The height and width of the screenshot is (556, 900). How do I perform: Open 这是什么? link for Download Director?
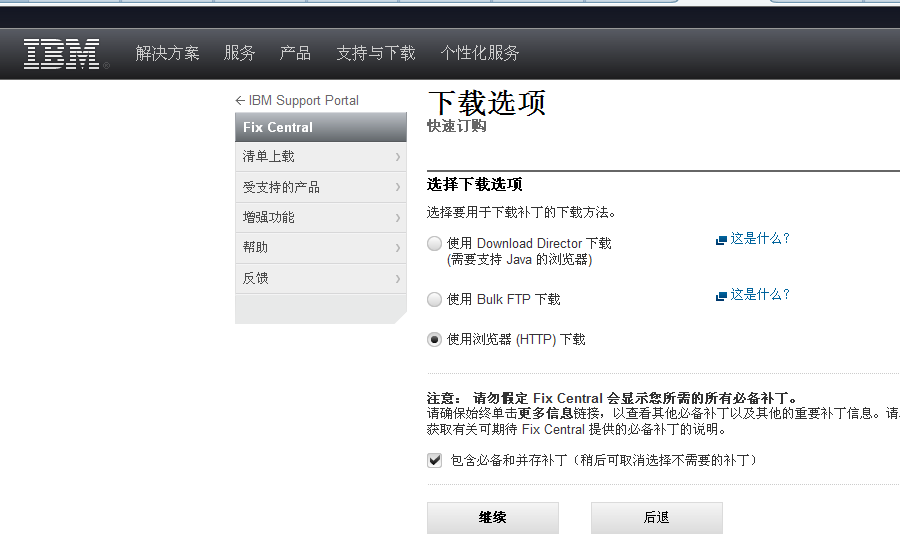pyautogui.click(x=760, y=239)
